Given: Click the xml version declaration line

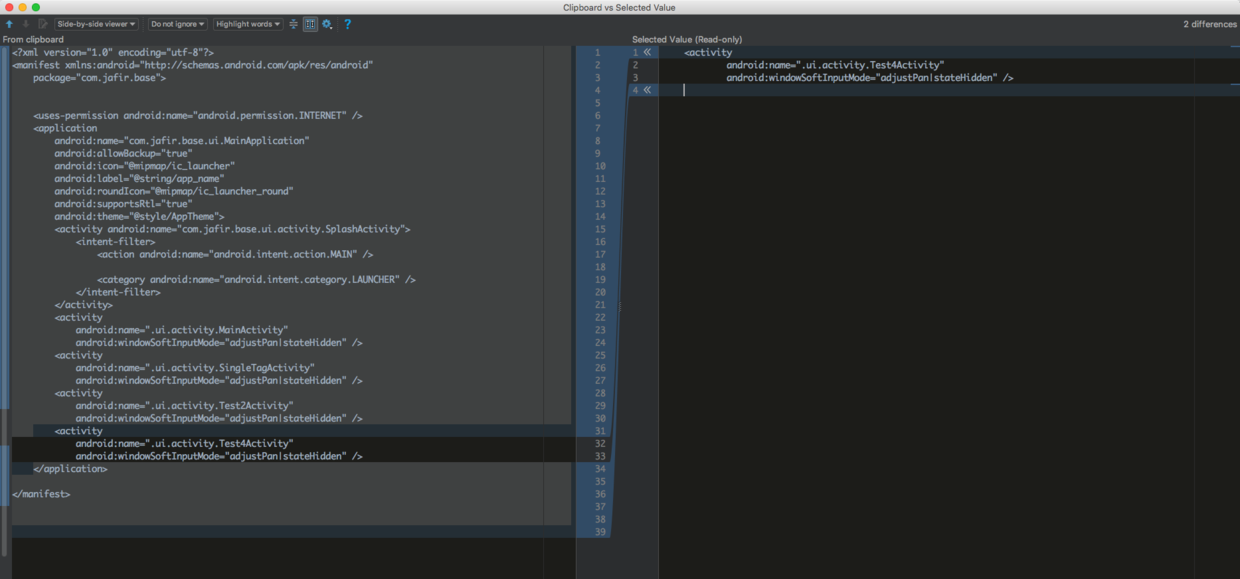Looking at the screenshot, I should coord(113,52).
